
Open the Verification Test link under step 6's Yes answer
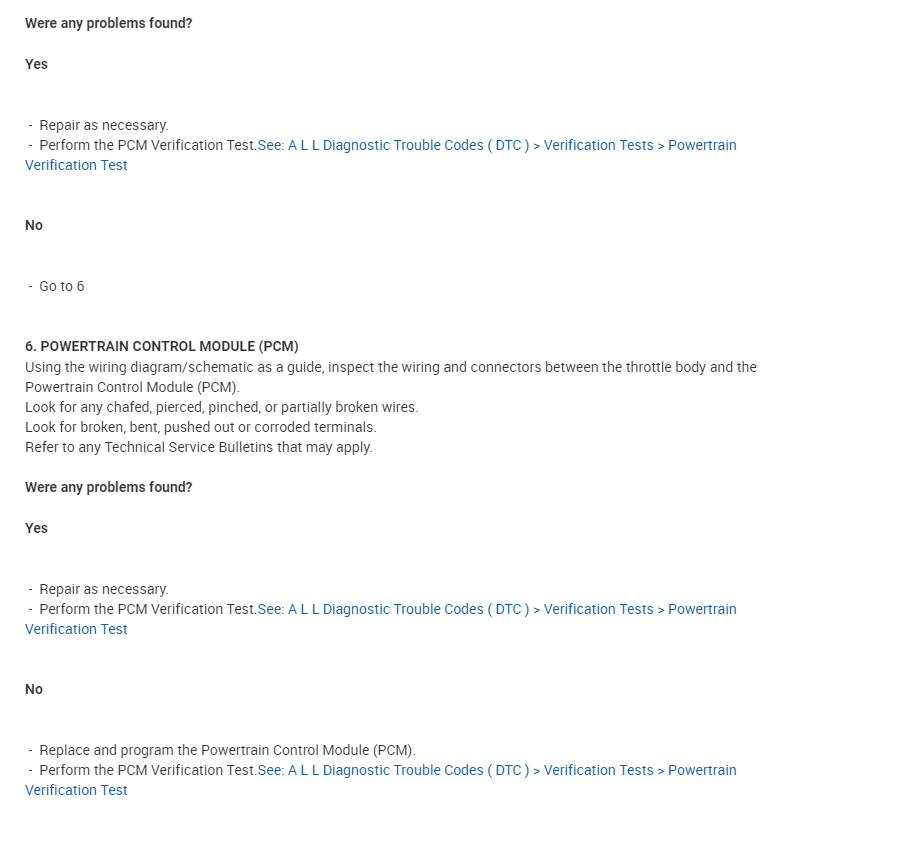tap(496, 609)
